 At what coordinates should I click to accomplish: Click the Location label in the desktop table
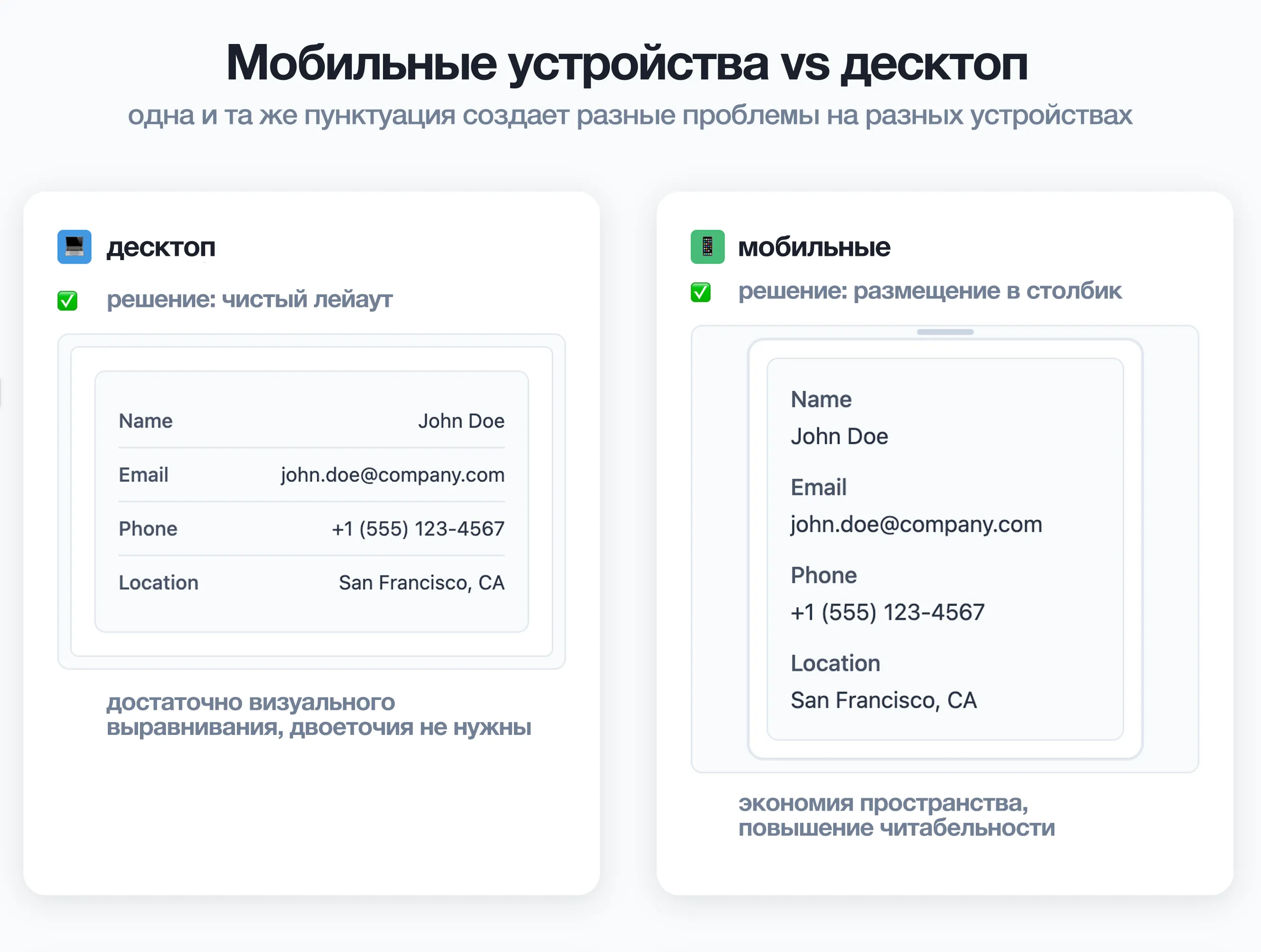pyautogui.click(x=158, y=583)
